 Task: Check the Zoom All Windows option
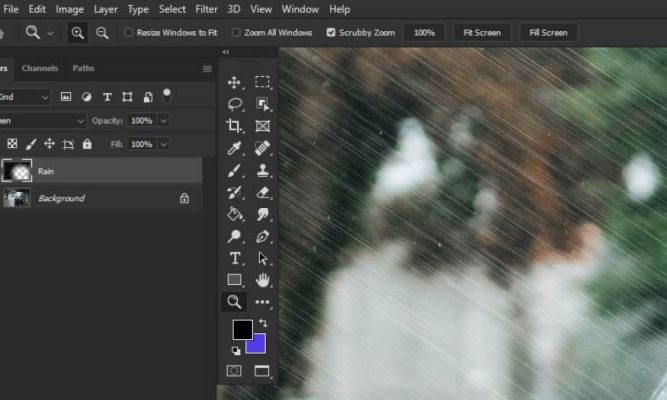[235, 33]
